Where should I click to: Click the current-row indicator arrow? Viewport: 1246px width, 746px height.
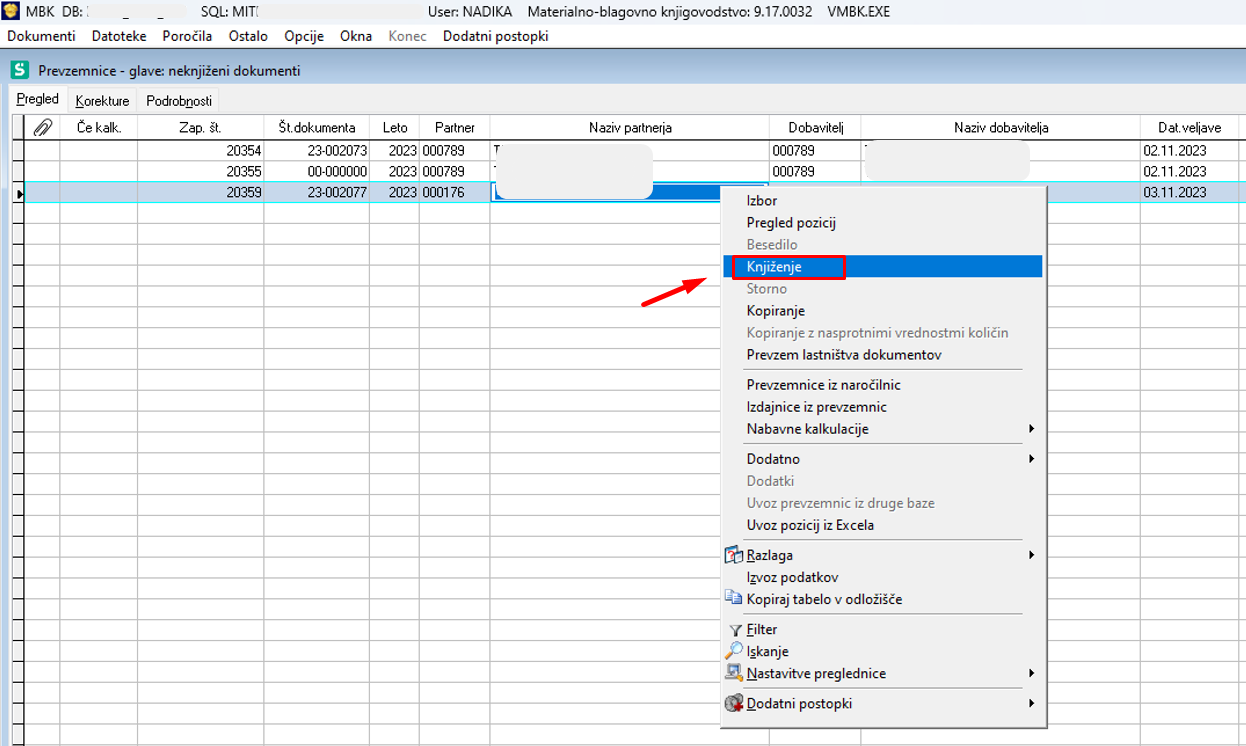(18, 192)
